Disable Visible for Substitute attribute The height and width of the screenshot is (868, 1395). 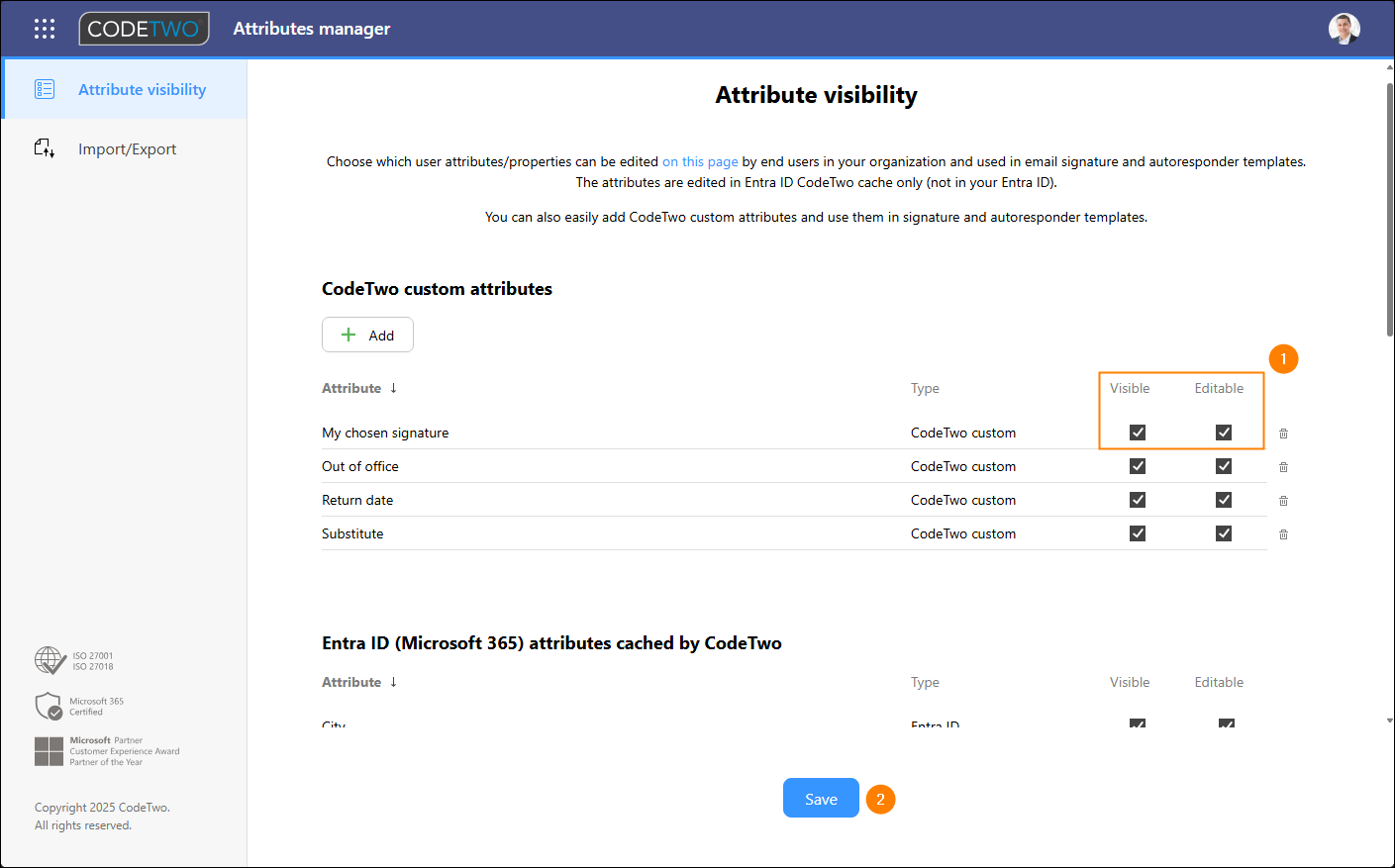[x=1138, y=533]
